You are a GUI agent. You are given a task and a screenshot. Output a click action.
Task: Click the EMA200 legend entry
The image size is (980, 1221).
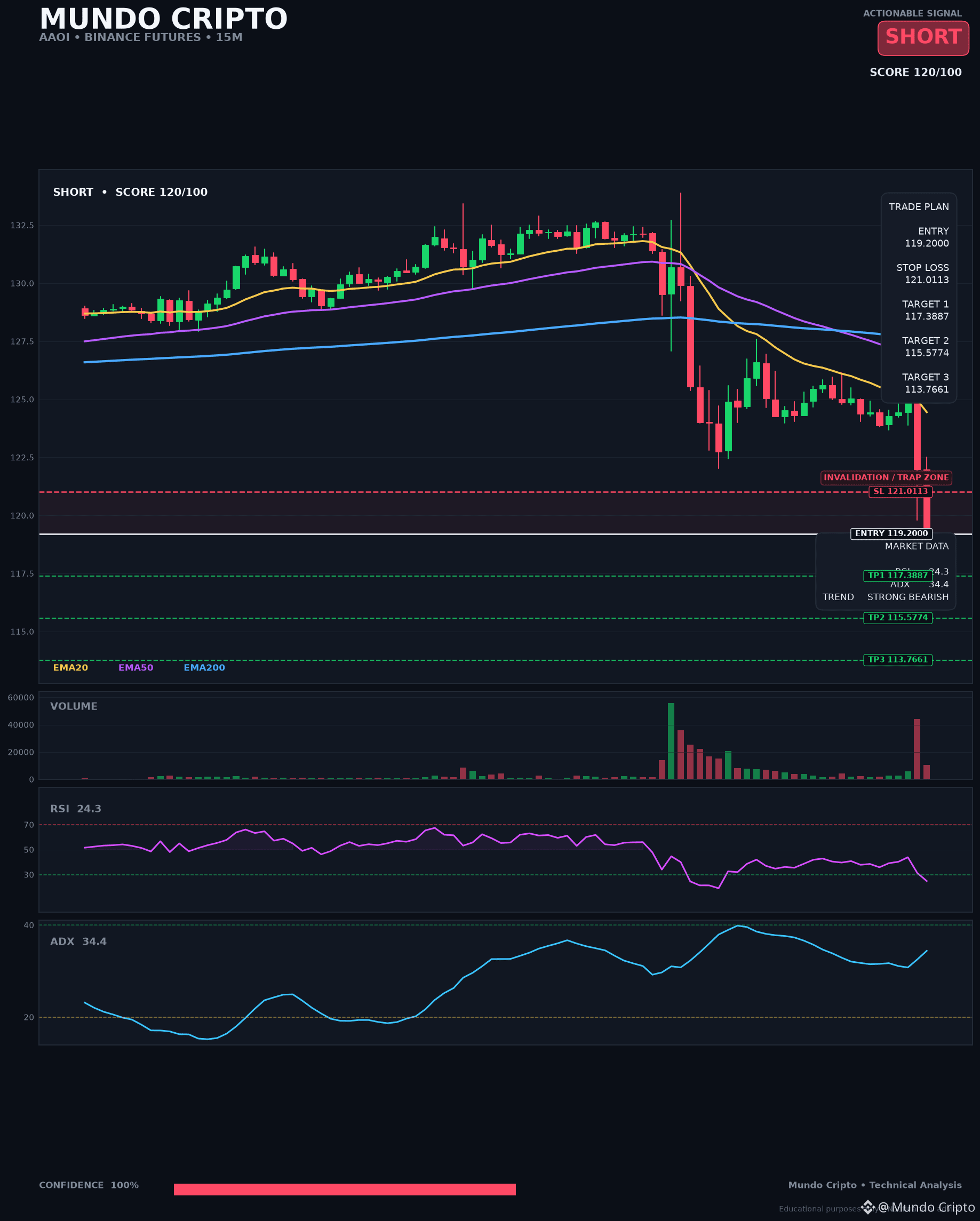[204, 668]
